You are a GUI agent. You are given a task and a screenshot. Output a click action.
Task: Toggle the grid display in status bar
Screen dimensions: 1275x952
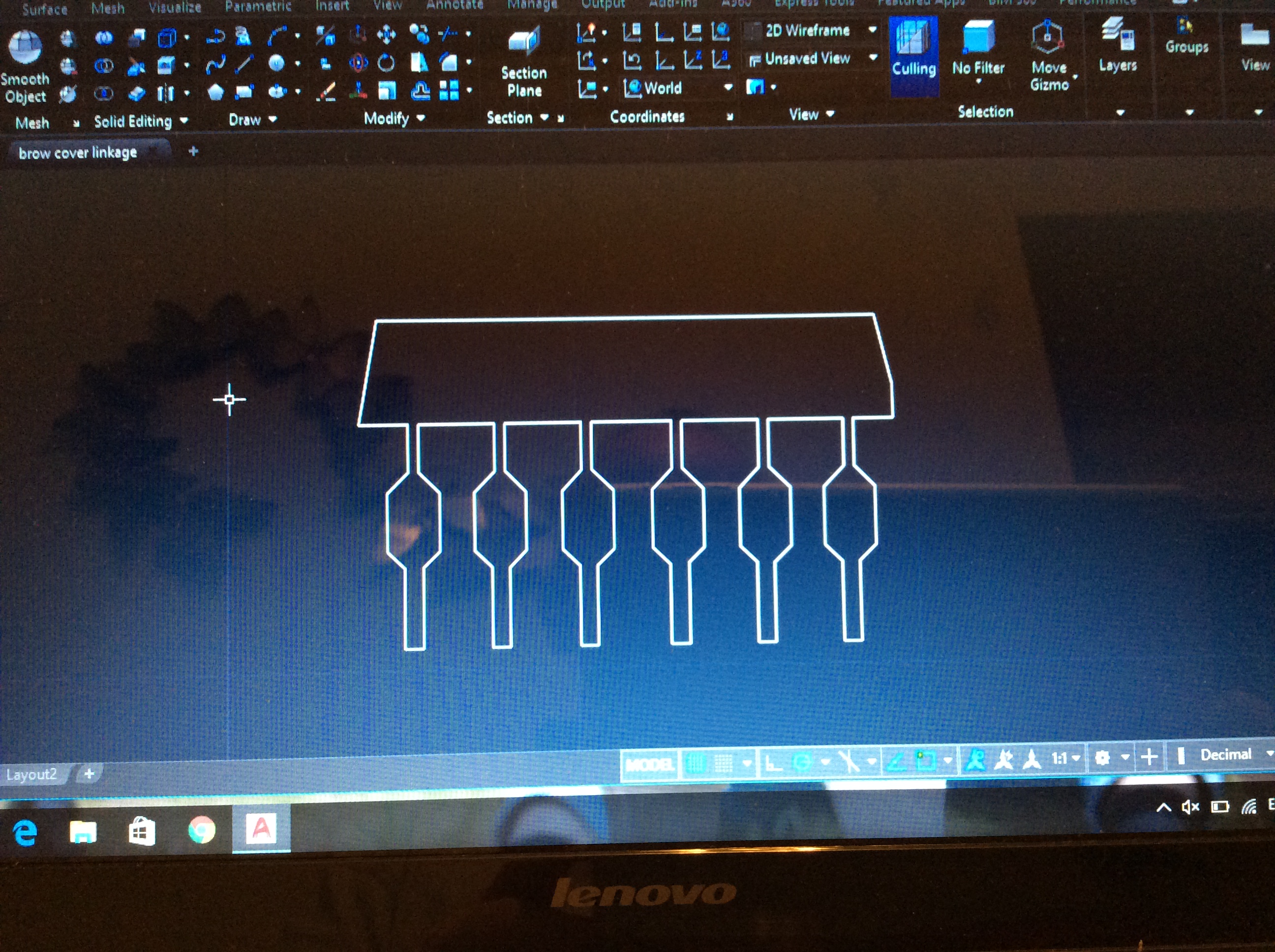point(697,764)
